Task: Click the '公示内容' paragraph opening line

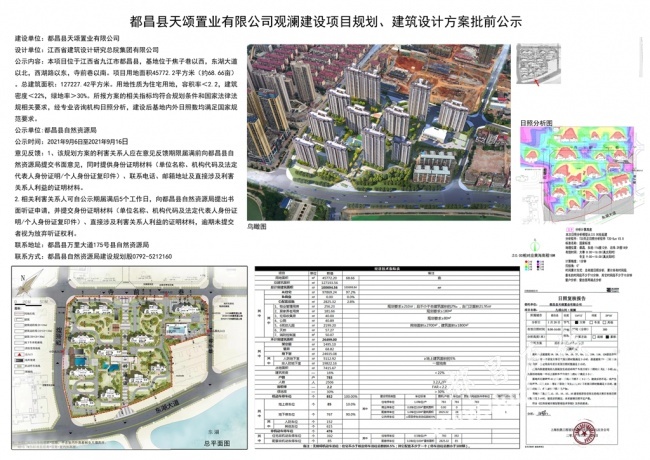Action: 126,61
